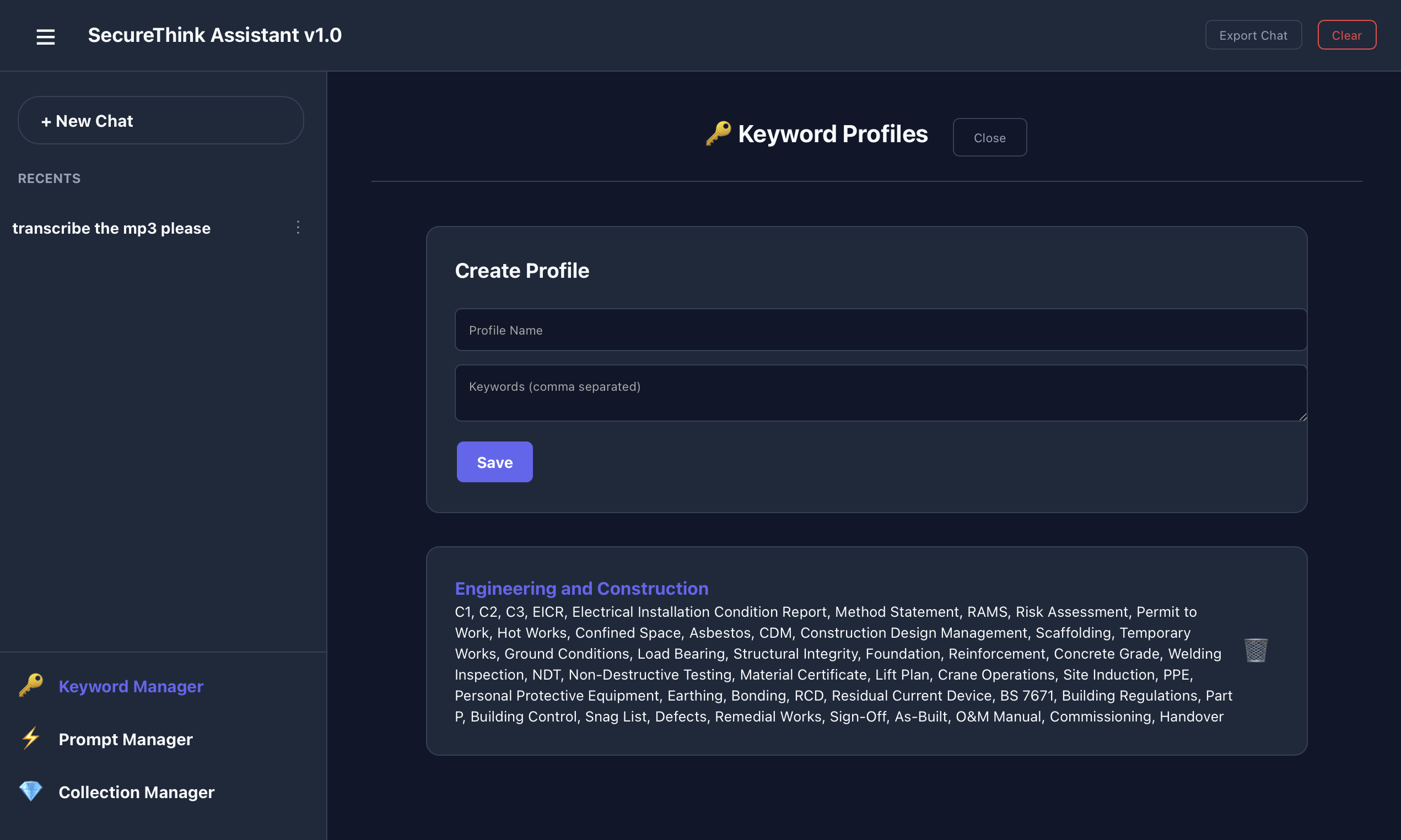The image size is (1401, 840).
Task: Grab the Keywords textarea resize handle
Action: click(x=1302, y=417)
